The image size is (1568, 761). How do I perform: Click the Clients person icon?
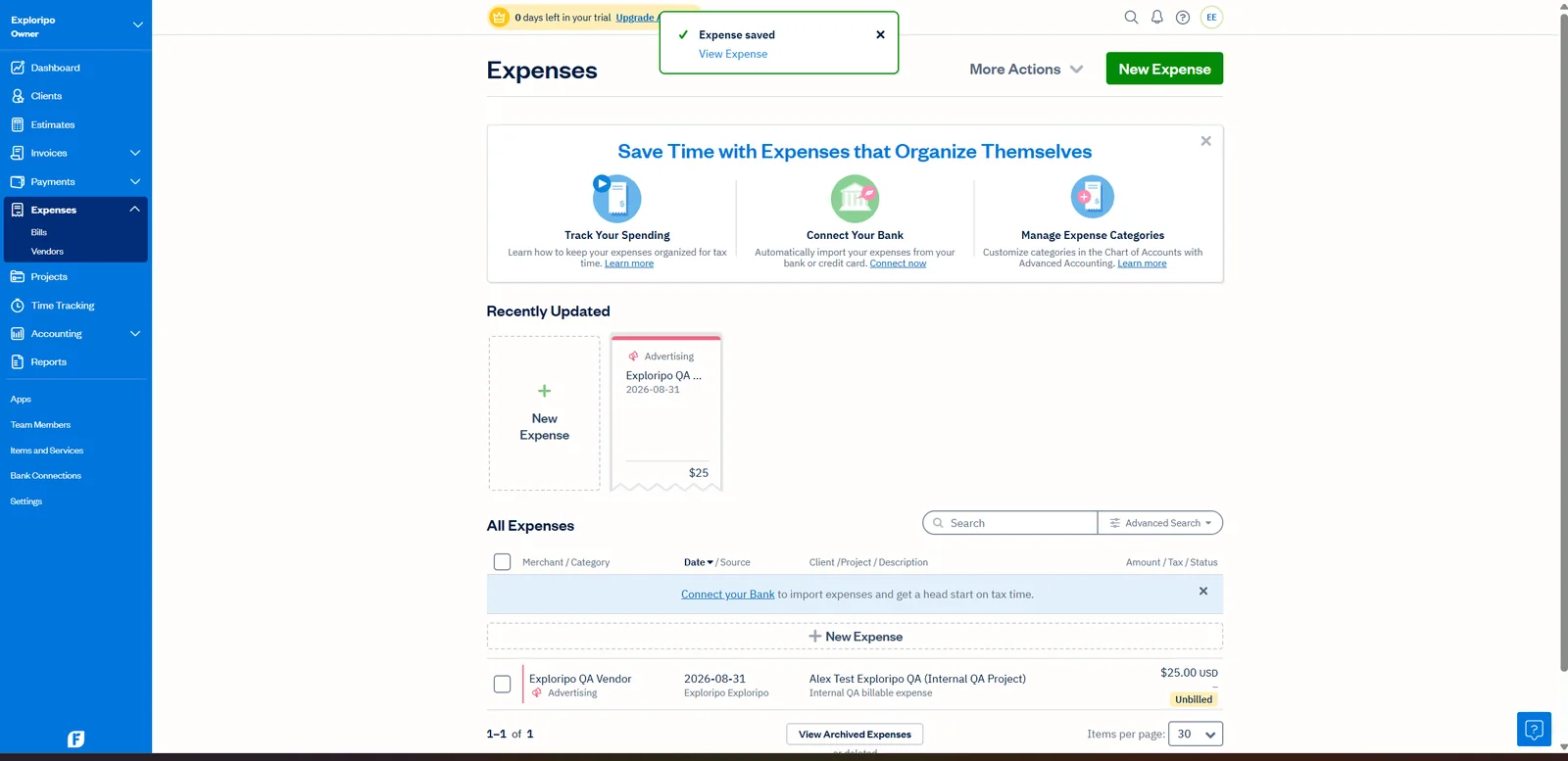[18, 96]
